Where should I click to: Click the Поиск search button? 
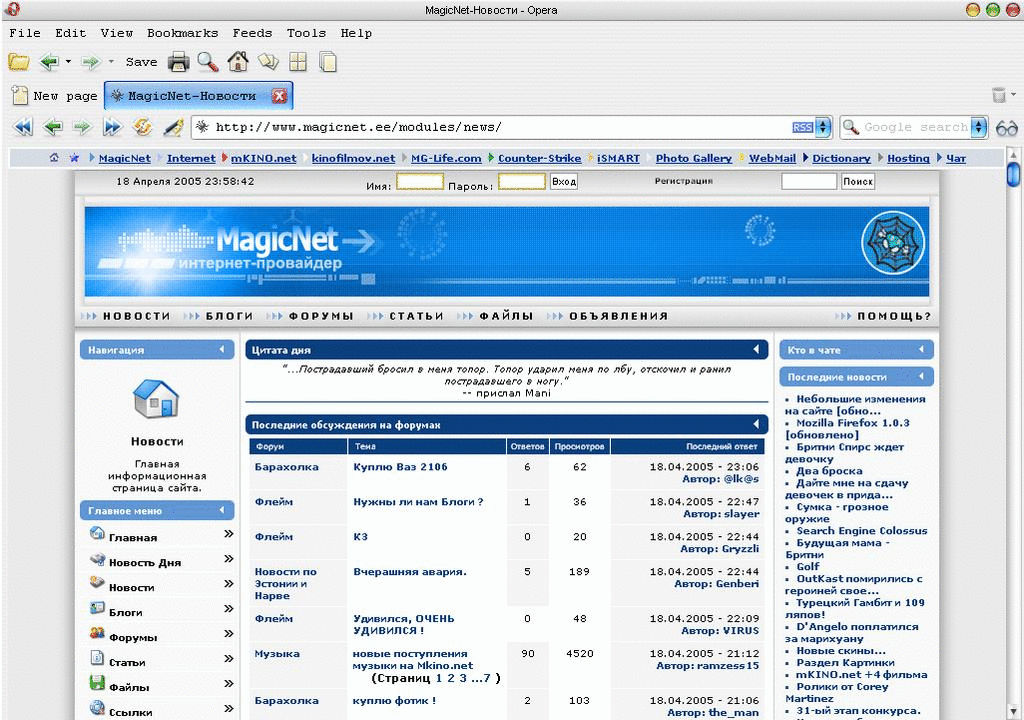(x=857, y=182)
